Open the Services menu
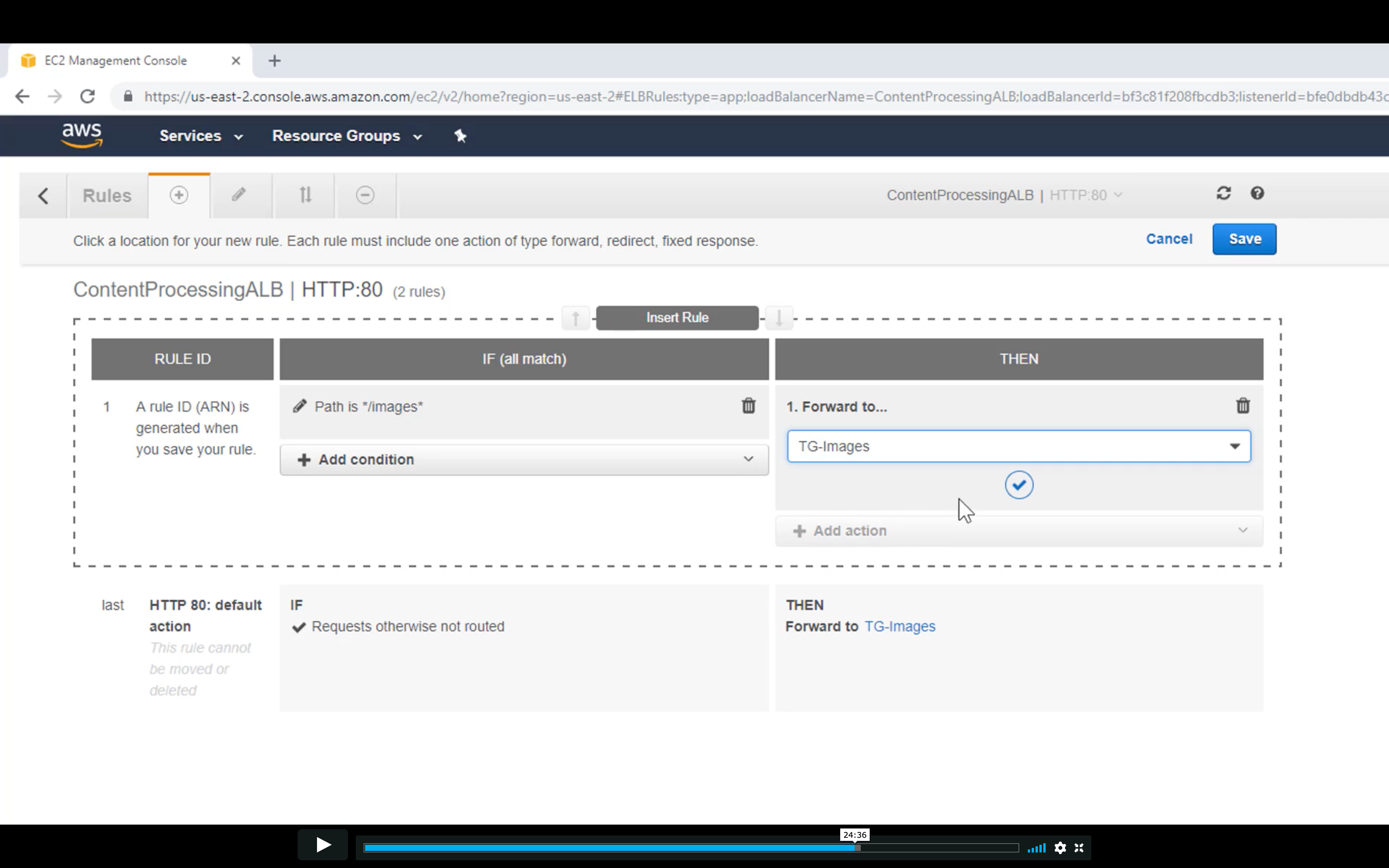Screen dimensions: 1389x868 click(x=200, y=136)
